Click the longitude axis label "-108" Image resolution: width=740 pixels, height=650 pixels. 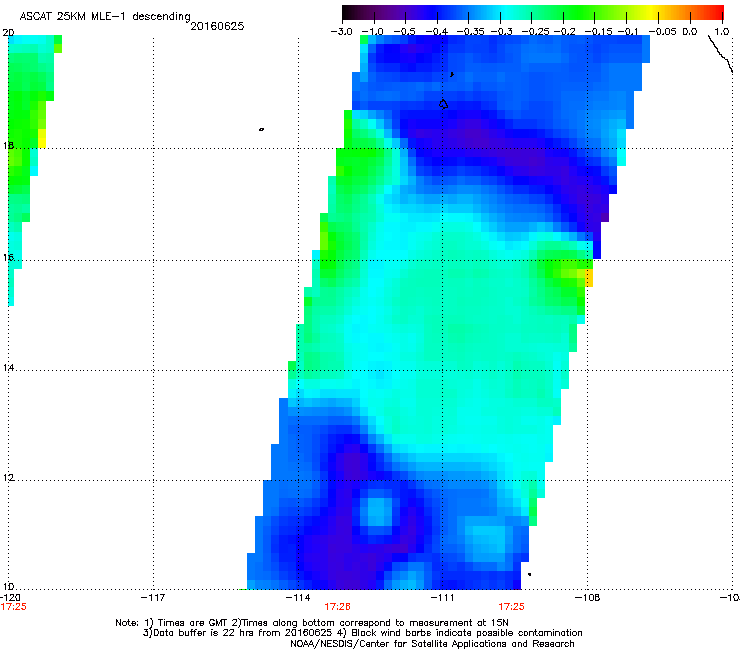point(588,598)
